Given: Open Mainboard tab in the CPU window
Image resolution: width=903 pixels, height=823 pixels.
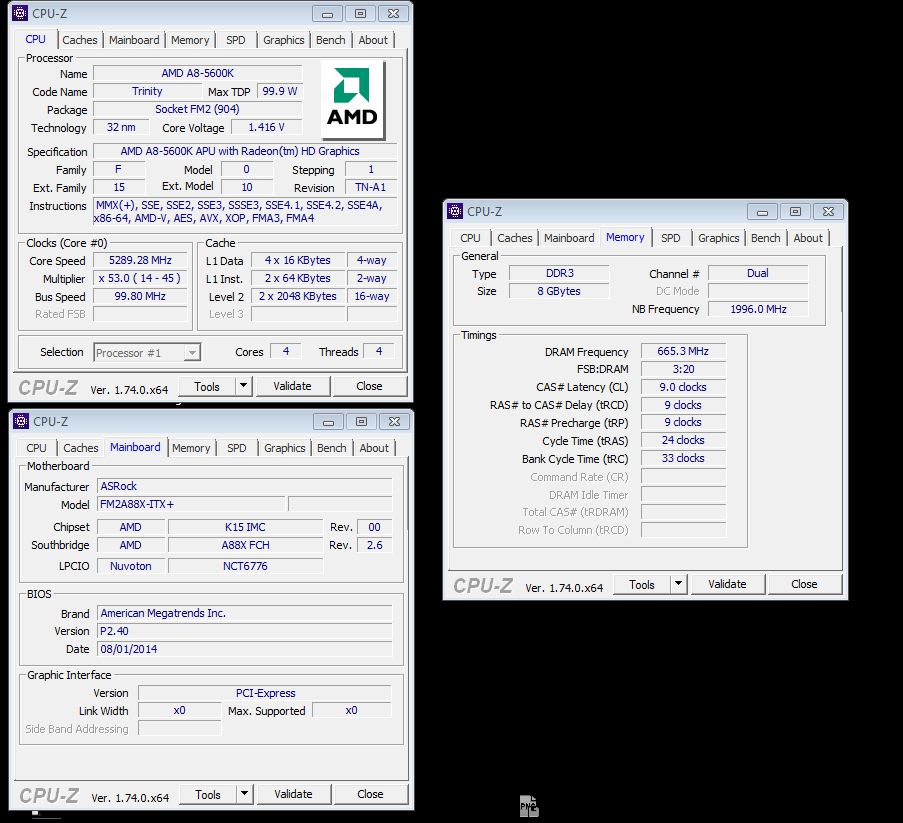Looking at the screenshot, I should pos(134,40).
